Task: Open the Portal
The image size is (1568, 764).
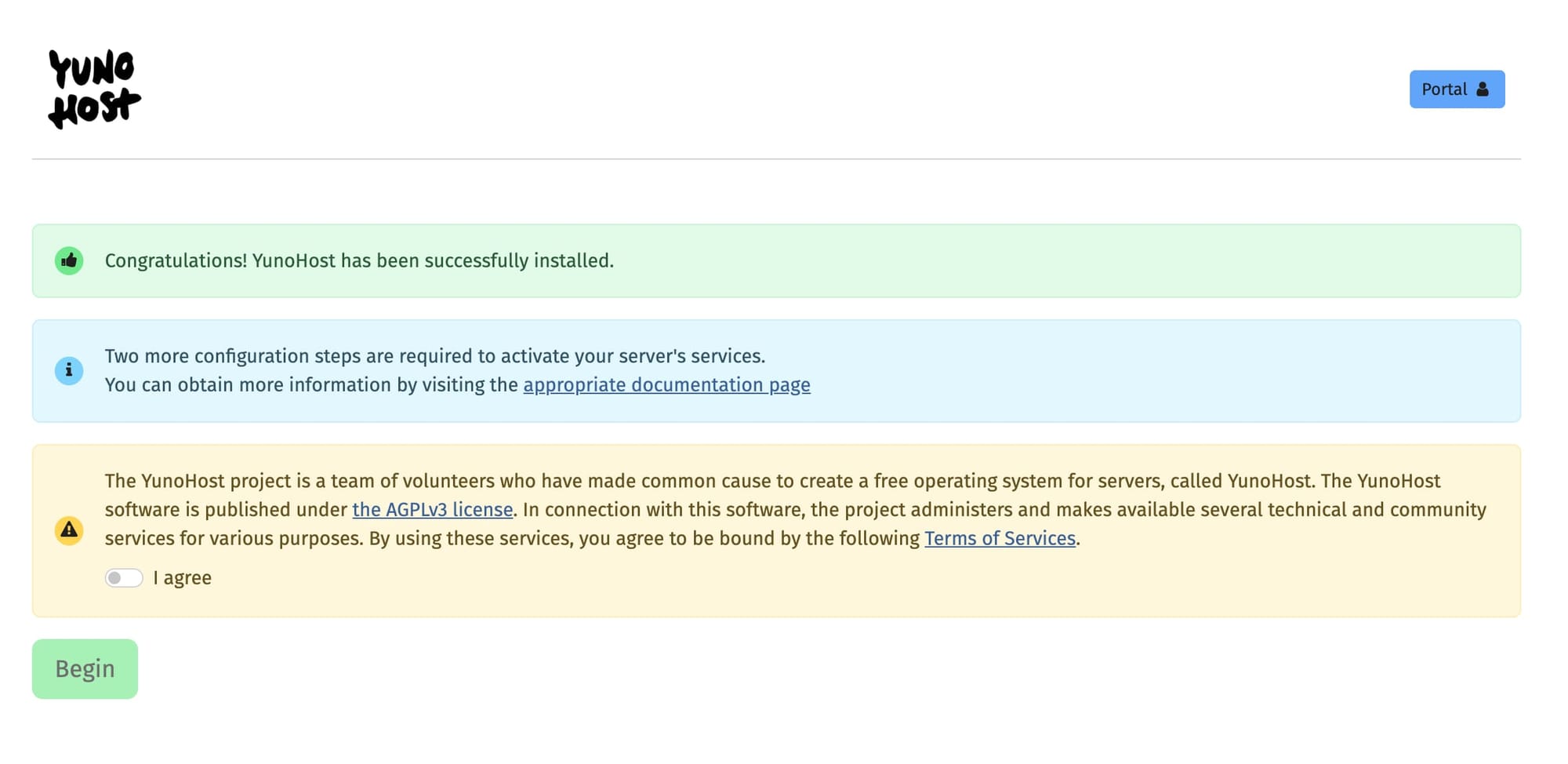Action: (1457, 89)
